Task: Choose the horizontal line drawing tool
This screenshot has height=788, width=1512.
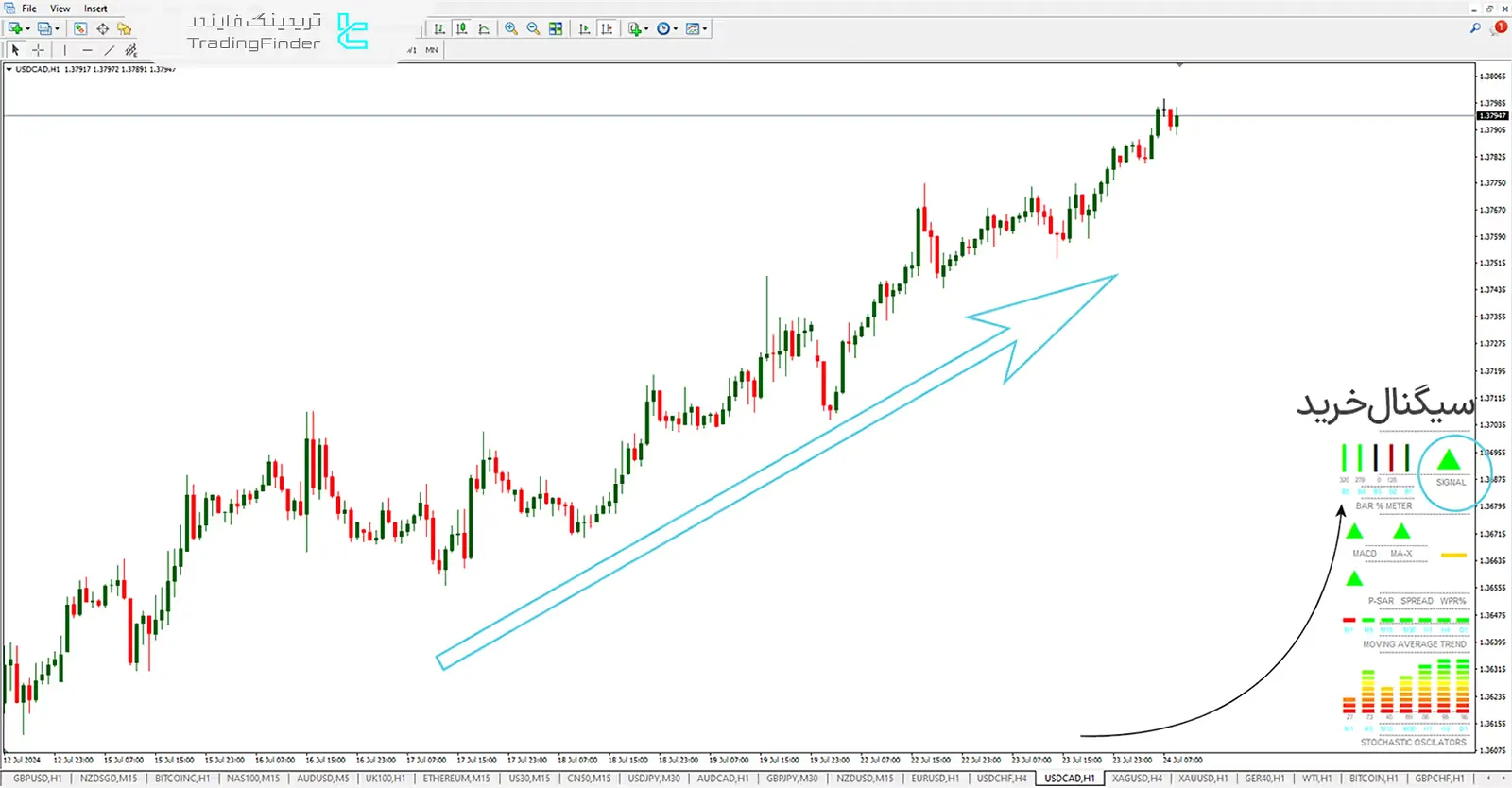Action: pyautogui.click(x=87, y=50)
